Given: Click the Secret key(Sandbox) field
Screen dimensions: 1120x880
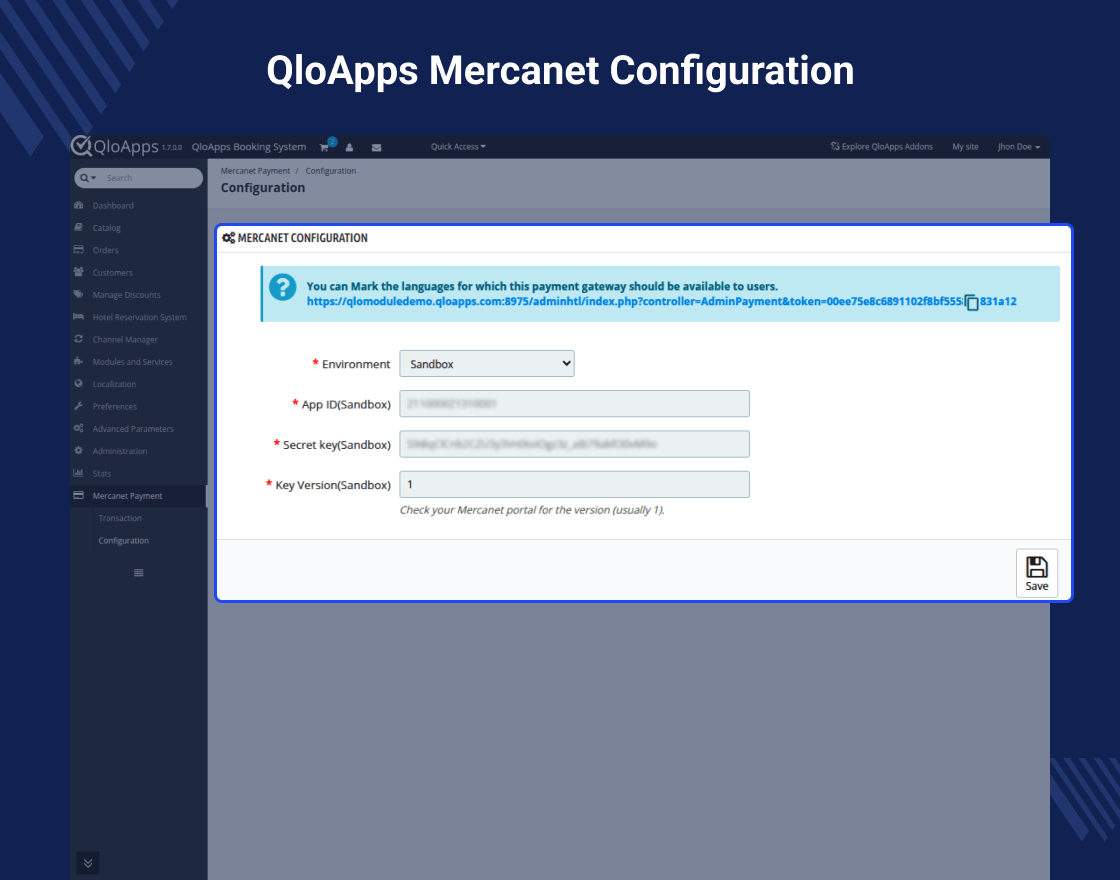Looking at the screenshot, I should [574, 444].
